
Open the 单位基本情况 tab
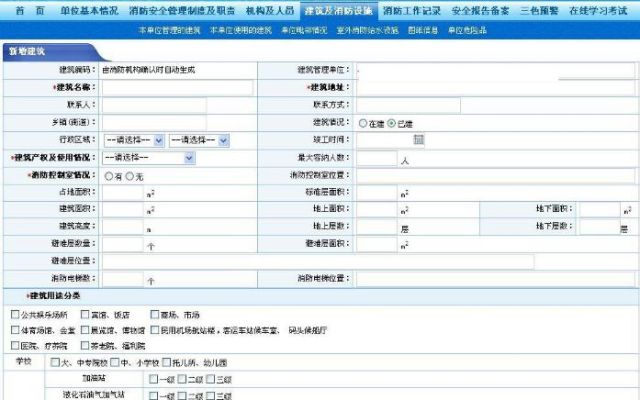point(89,11)
